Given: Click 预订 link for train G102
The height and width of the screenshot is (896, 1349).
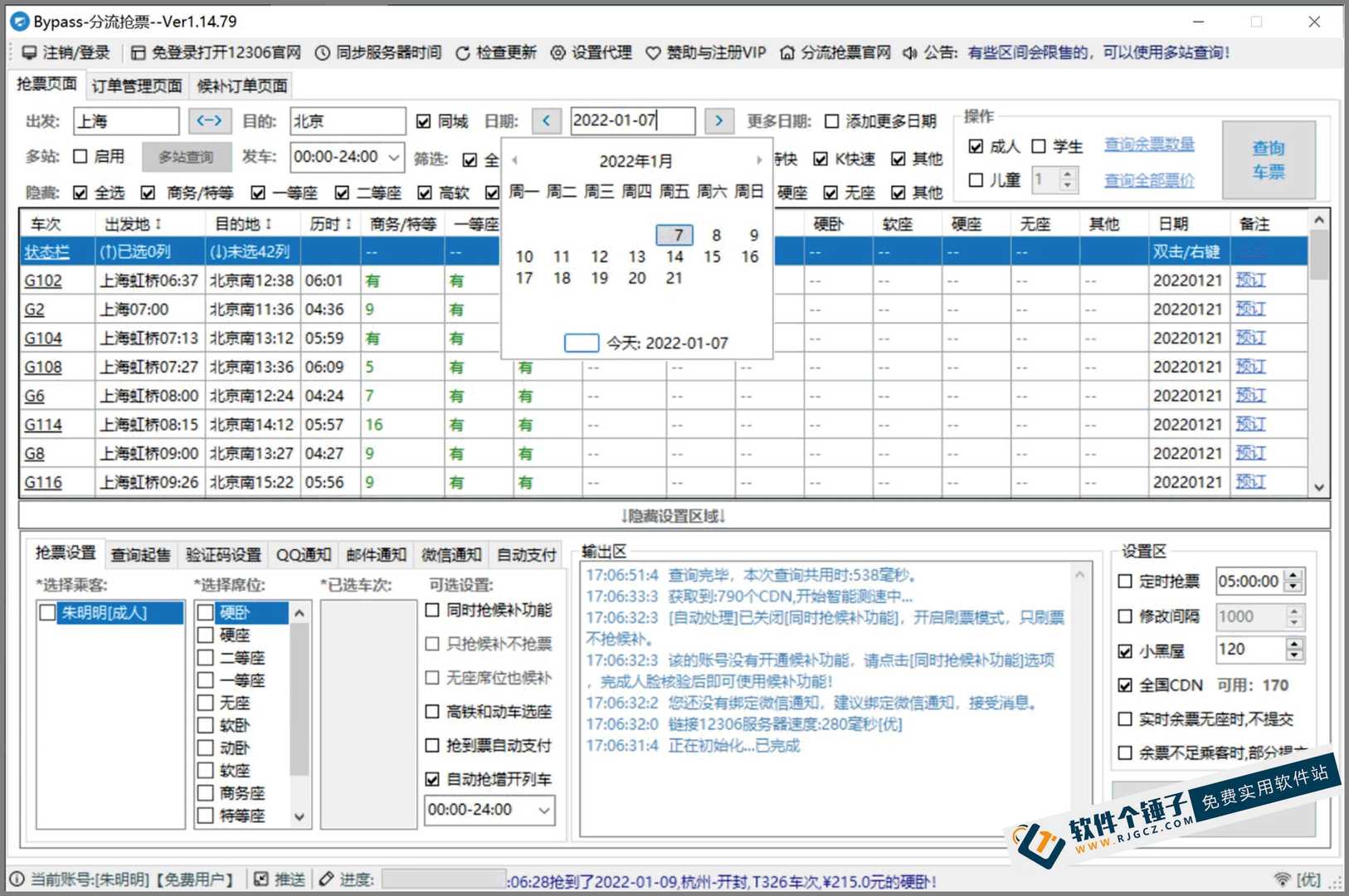Looking at the screenshot, I should (1250, 280).
